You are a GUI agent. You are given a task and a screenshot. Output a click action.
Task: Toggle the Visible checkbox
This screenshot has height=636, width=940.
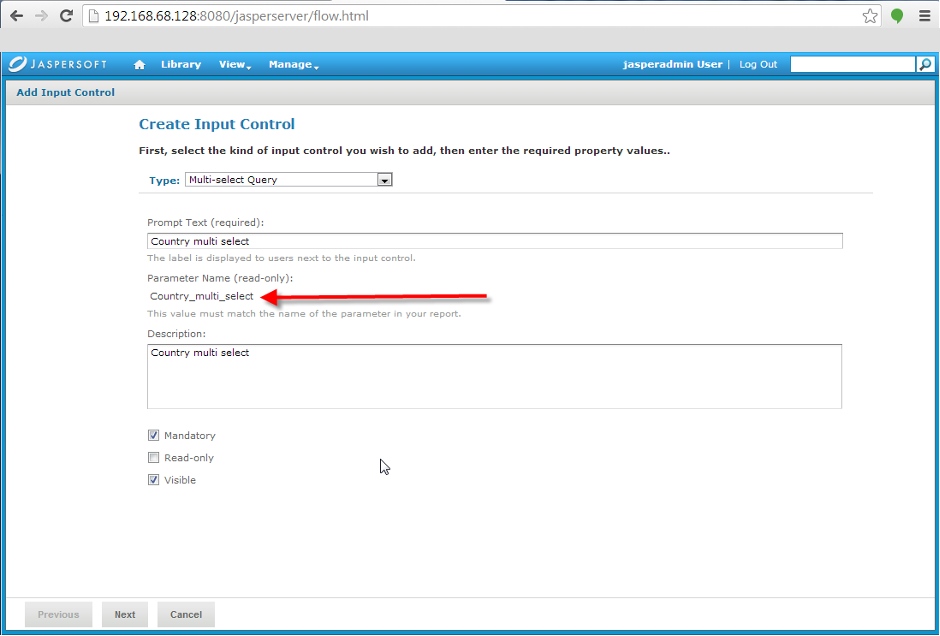point(153,480)
